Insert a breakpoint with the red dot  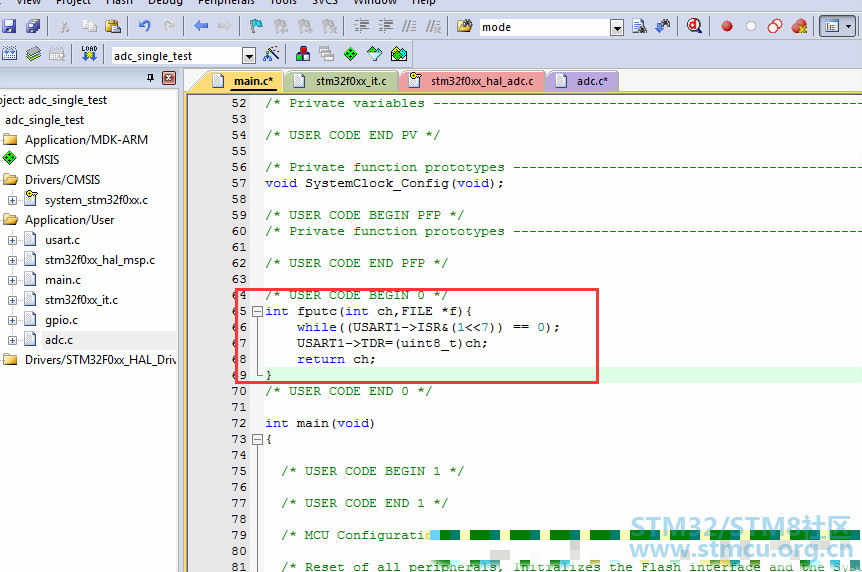click(x=727, y=26)
